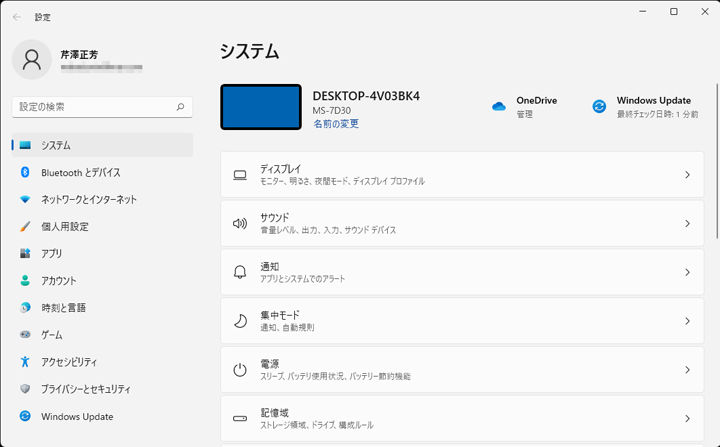Click the blue desktop wallpaper thumbnail
The image size is (720, 447).
click(261, 107)
